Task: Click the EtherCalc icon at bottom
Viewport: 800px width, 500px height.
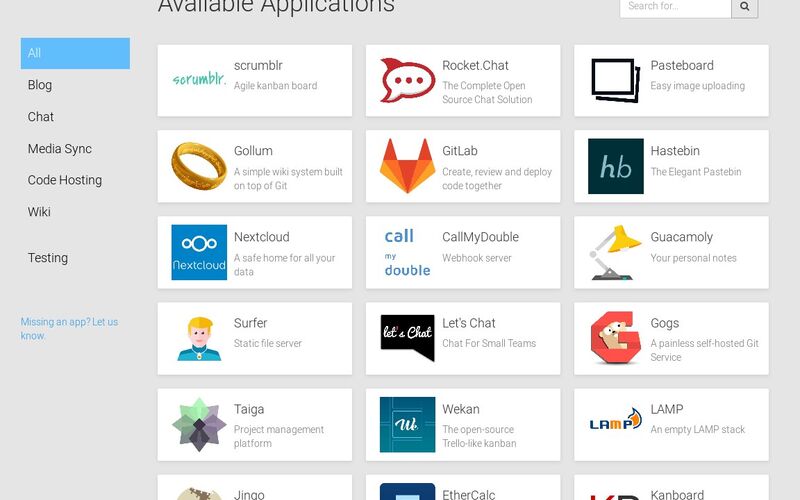Action: click(x=407, y=491)
